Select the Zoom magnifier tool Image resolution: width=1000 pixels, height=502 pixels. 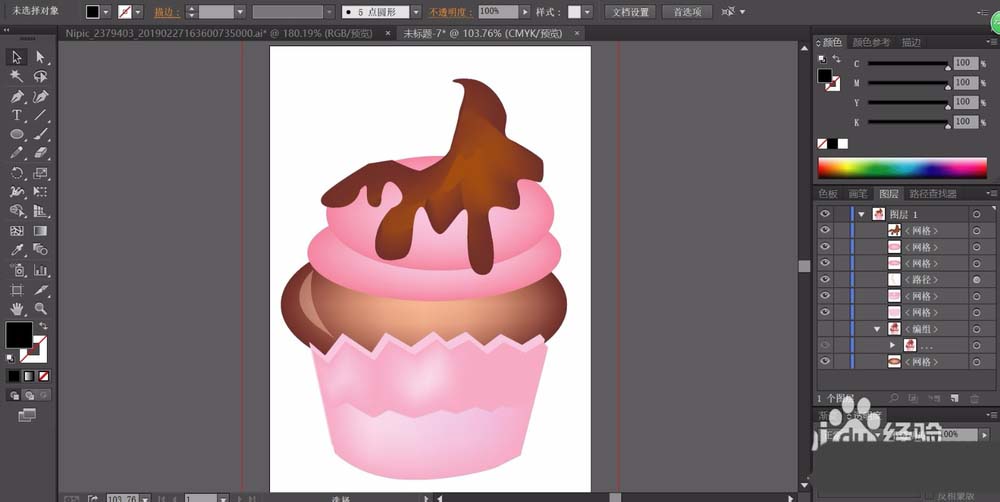(x=41, y=309)
